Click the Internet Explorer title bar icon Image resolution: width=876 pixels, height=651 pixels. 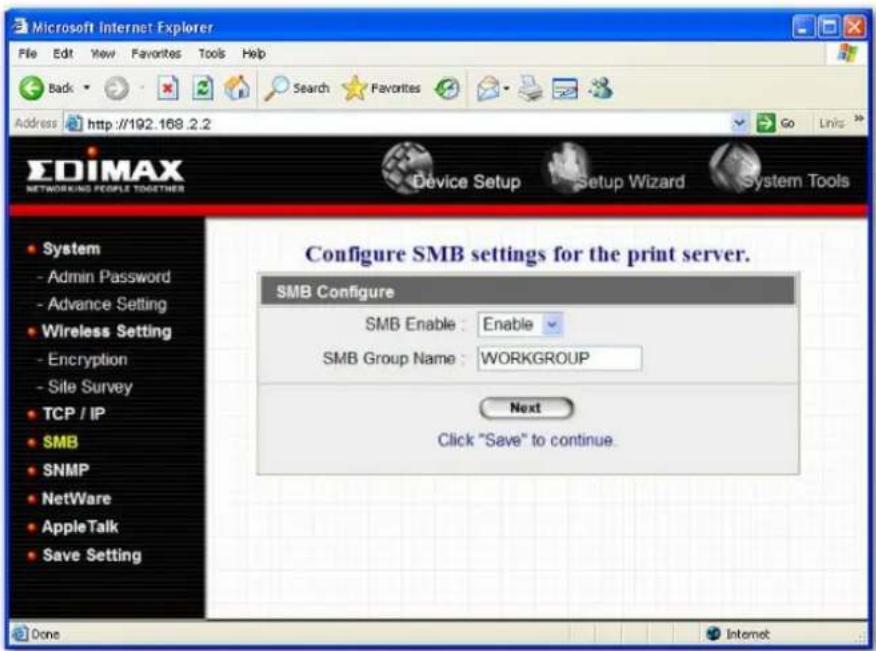tap(20, 26)
